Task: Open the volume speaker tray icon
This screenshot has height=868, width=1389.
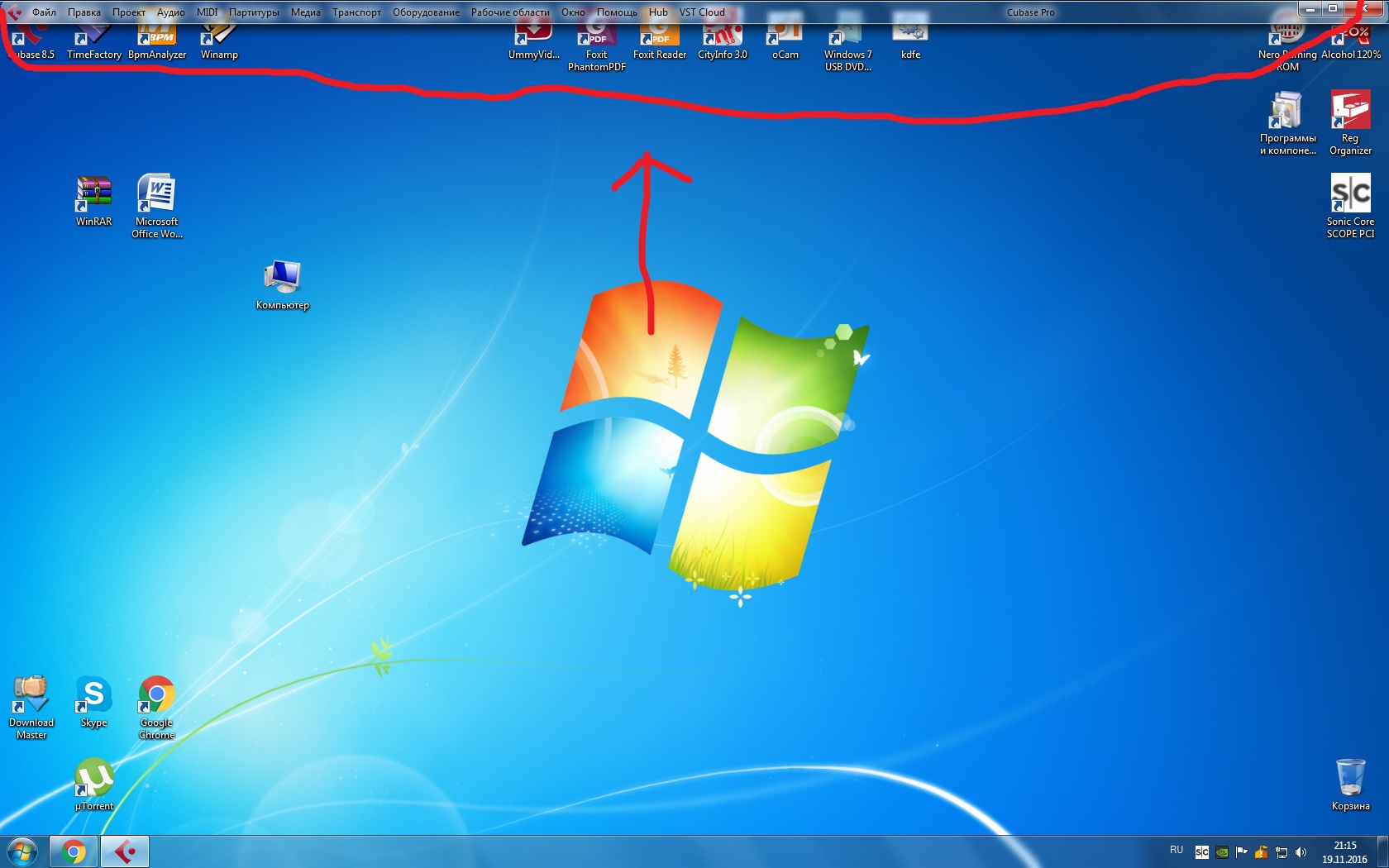Action: (1301, 851)
